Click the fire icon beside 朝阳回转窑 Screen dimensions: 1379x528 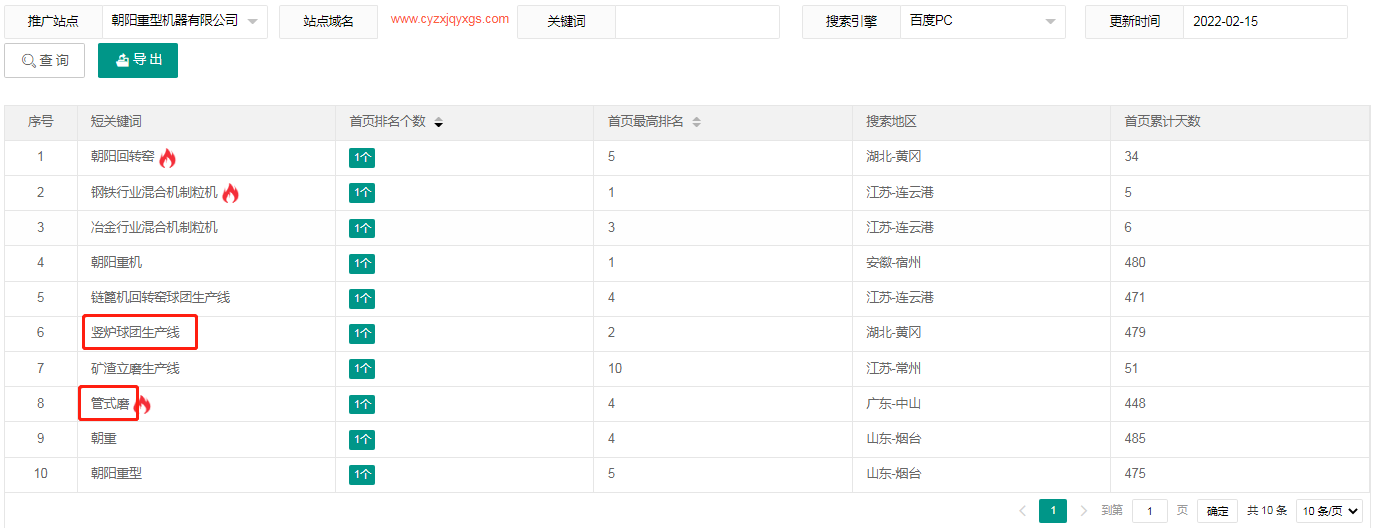point(167,157)
